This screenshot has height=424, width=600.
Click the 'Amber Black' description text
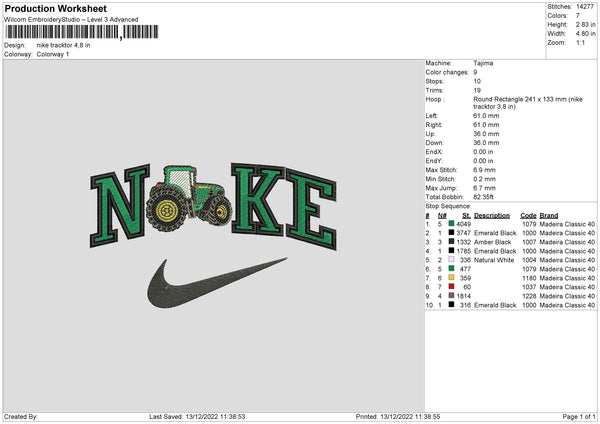492,242
